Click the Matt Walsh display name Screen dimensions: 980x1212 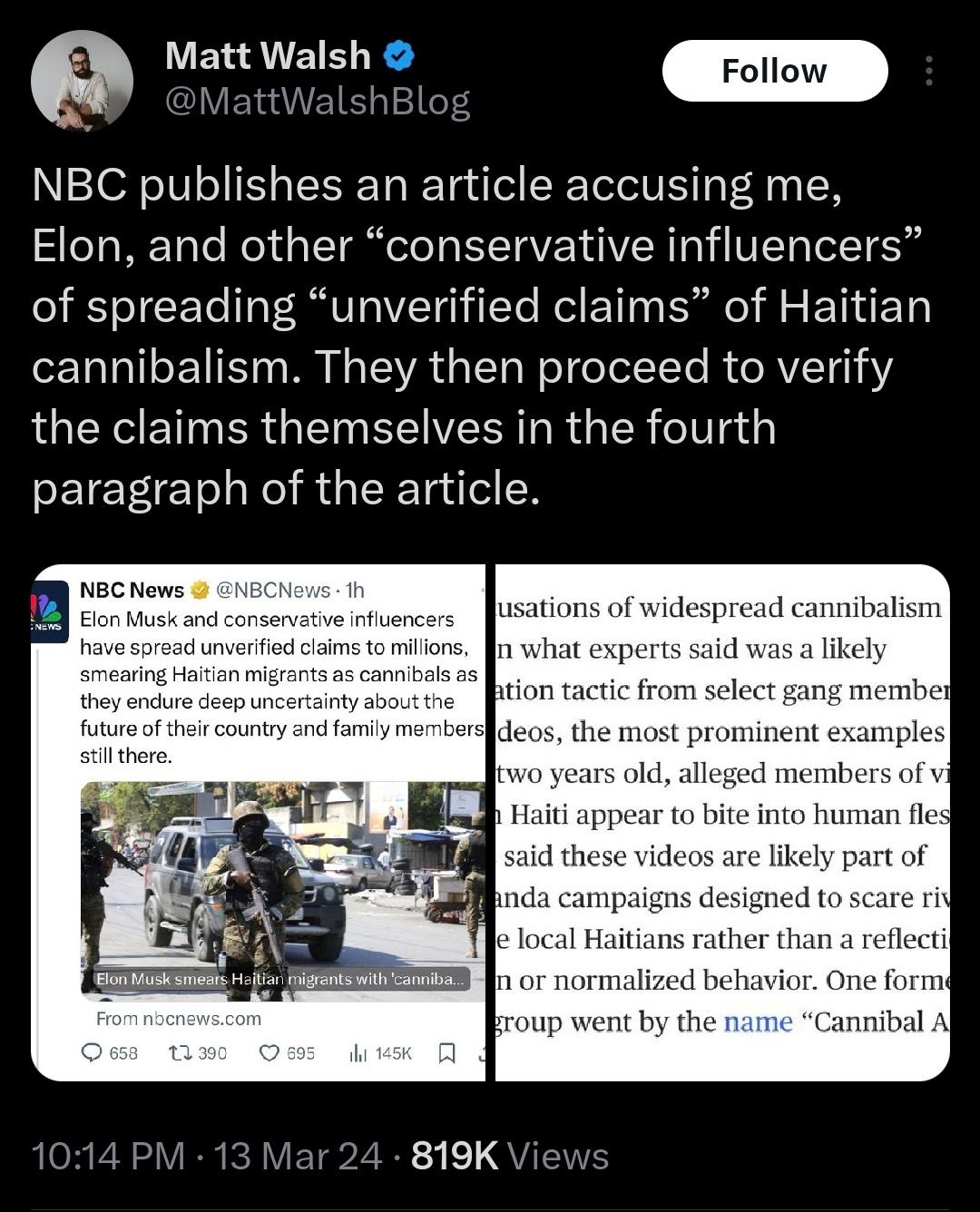269,56
